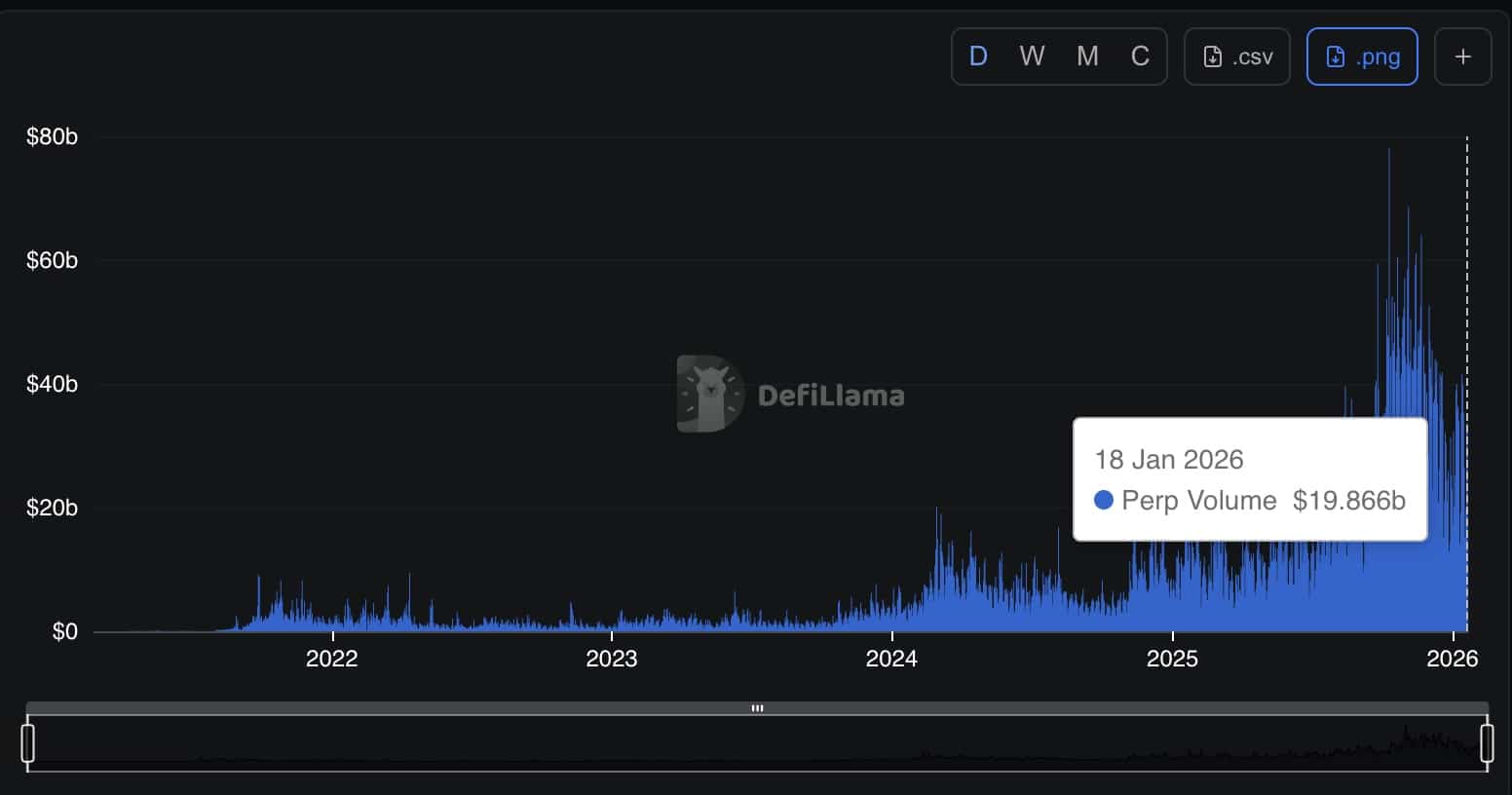Click the DefiLlama watermark text
This screenshot has height=795, width=1512.
[831, 396]
